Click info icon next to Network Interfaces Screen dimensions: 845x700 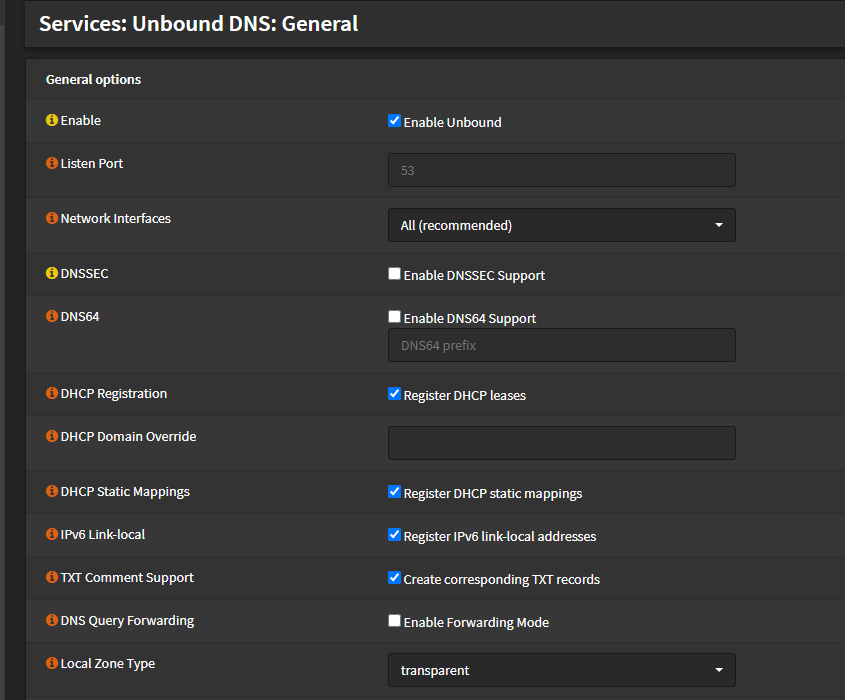click(52, 218)
